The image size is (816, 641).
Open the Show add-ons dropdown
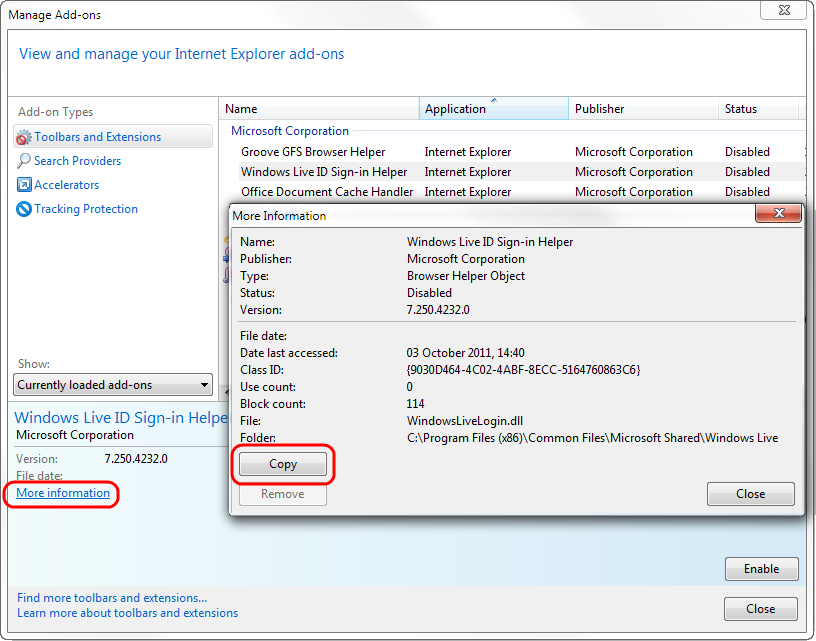tap(113, 385)
